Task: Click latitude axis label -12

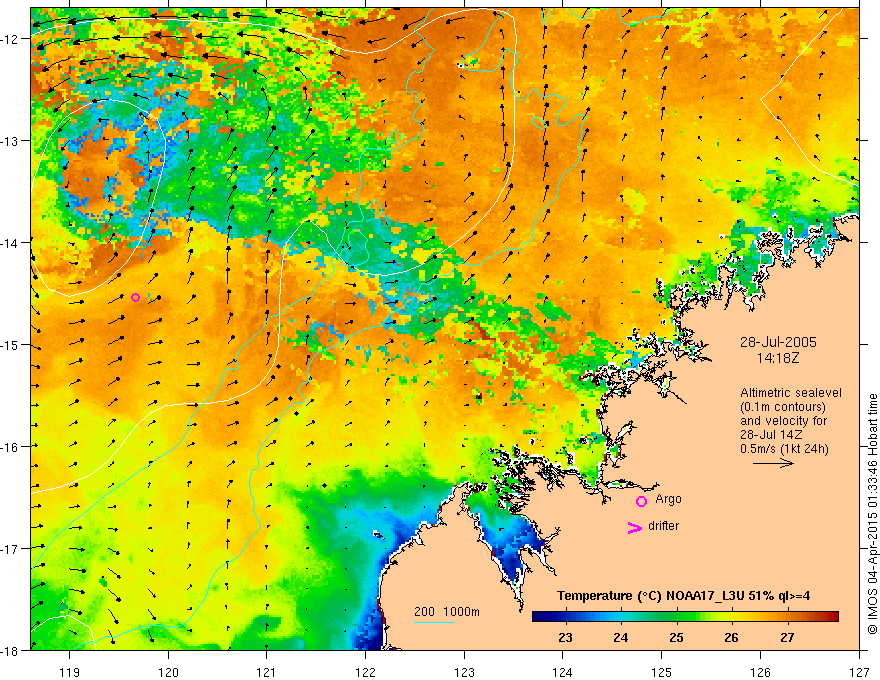Action: pyautogui.click(x=11, y=39)
